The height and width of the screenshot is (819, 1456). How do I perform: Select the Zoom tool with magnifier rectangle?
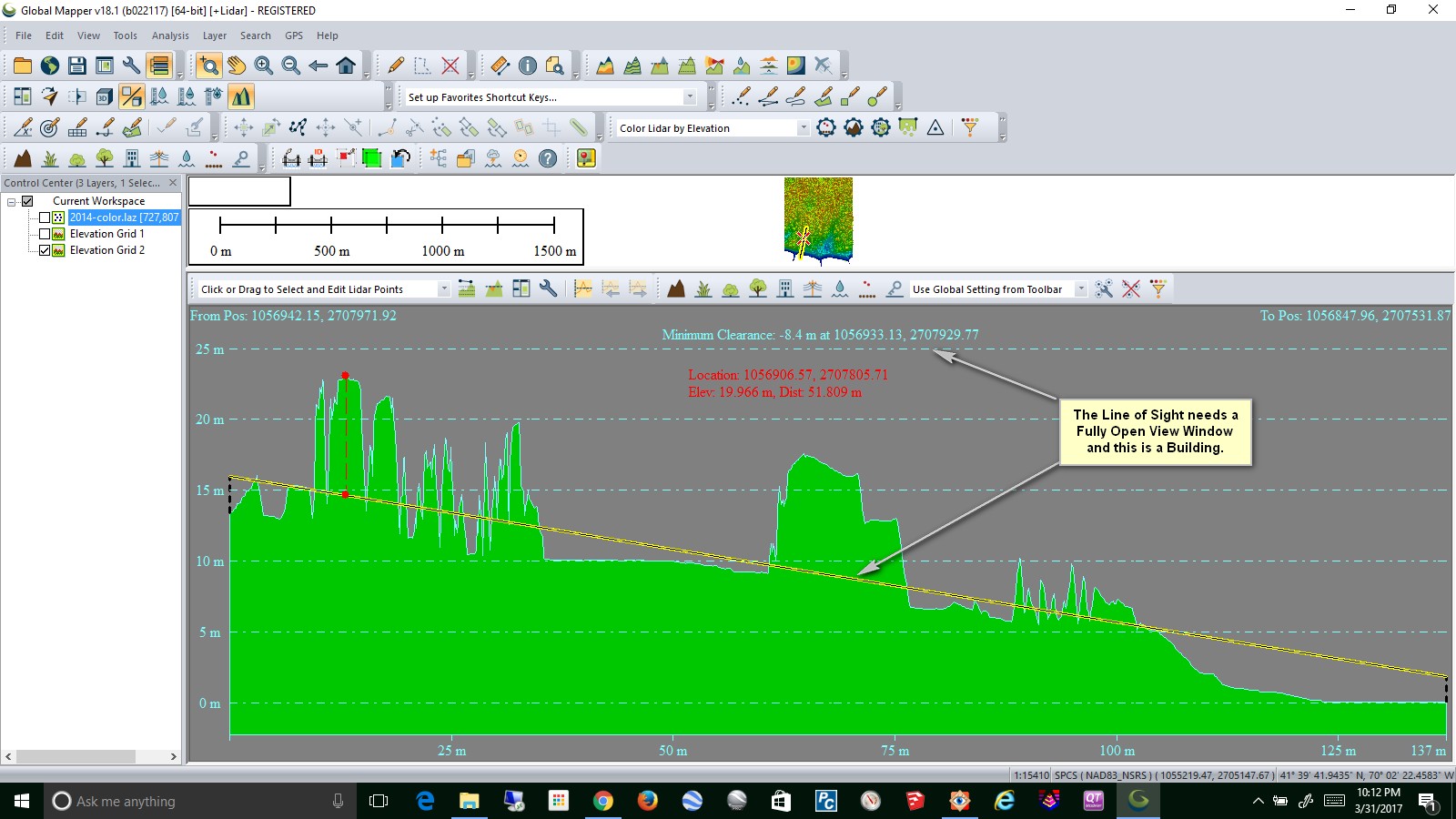click(x=209, y=66)
